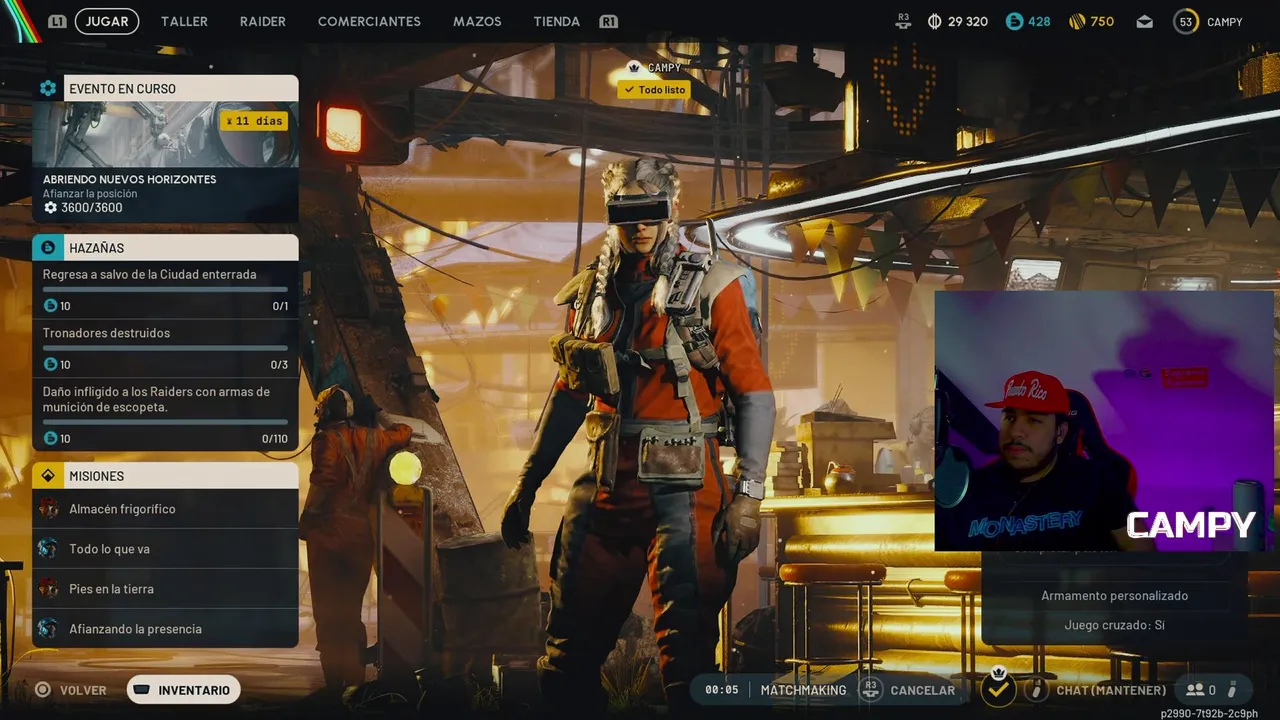Click the circle Volver button icon

pyautogui.click(x=42, y=690)
